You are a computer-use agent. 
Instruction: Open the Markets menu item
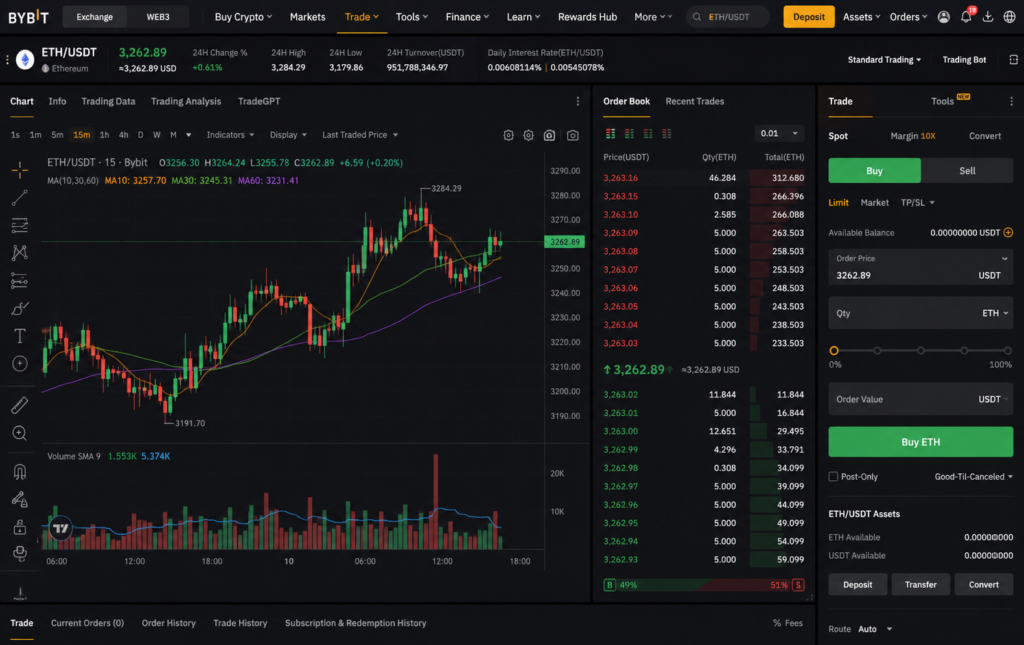pyautogui.click(x=308, y=17)
